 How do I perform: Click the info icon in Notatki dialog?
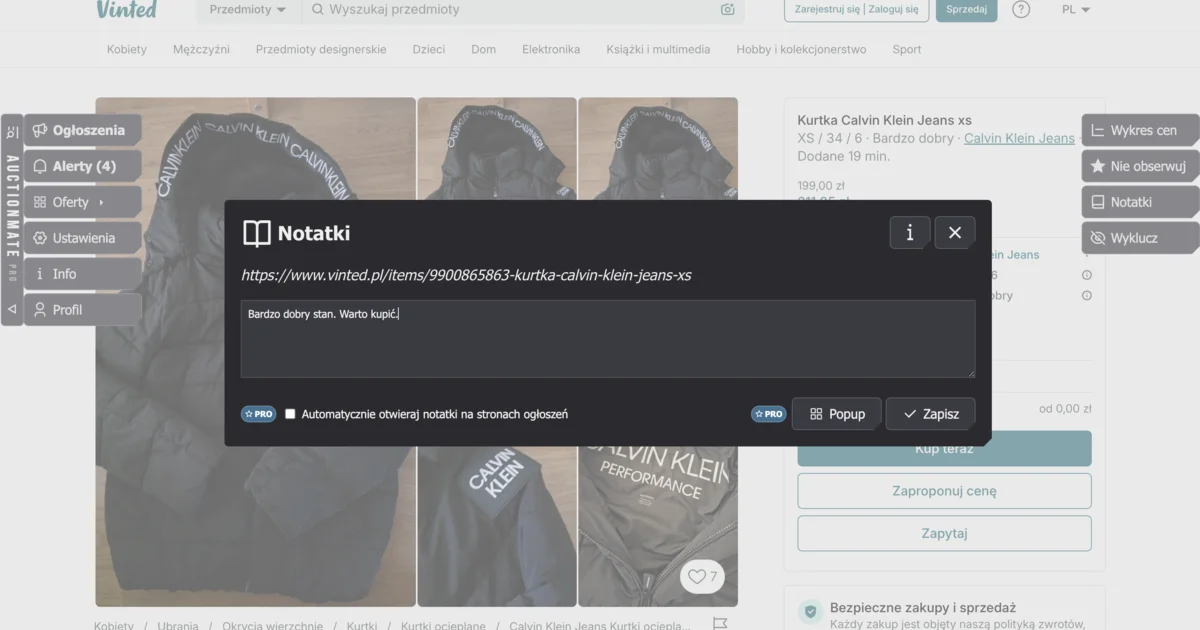pyautogui.click(x=910, y=233)
